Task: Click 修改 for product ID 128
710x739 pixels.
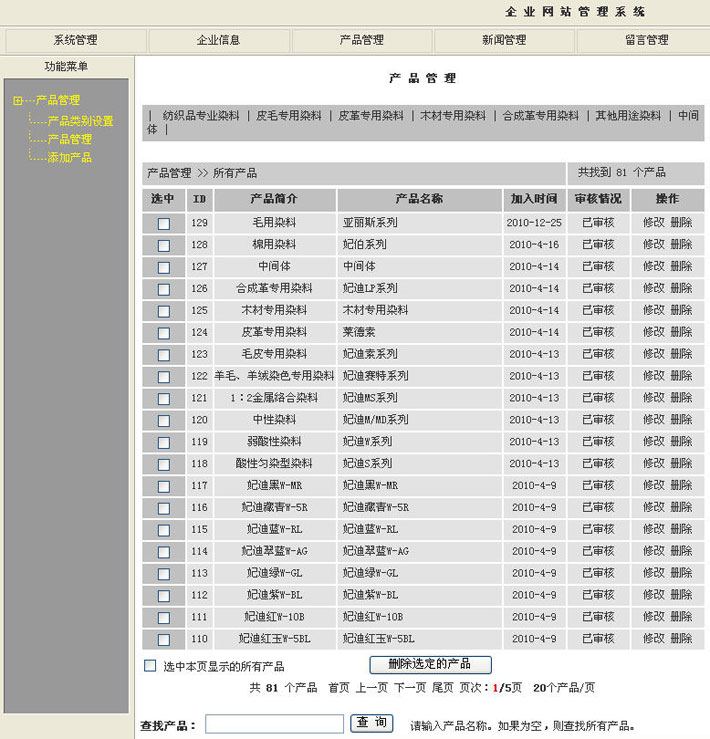Action: tap(654, 245)
